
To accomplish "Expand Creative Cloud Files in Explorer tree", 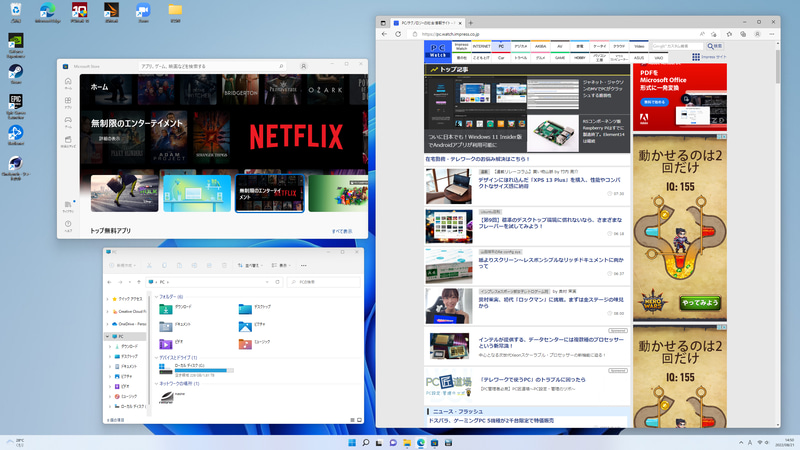I will tap(108, 311).
